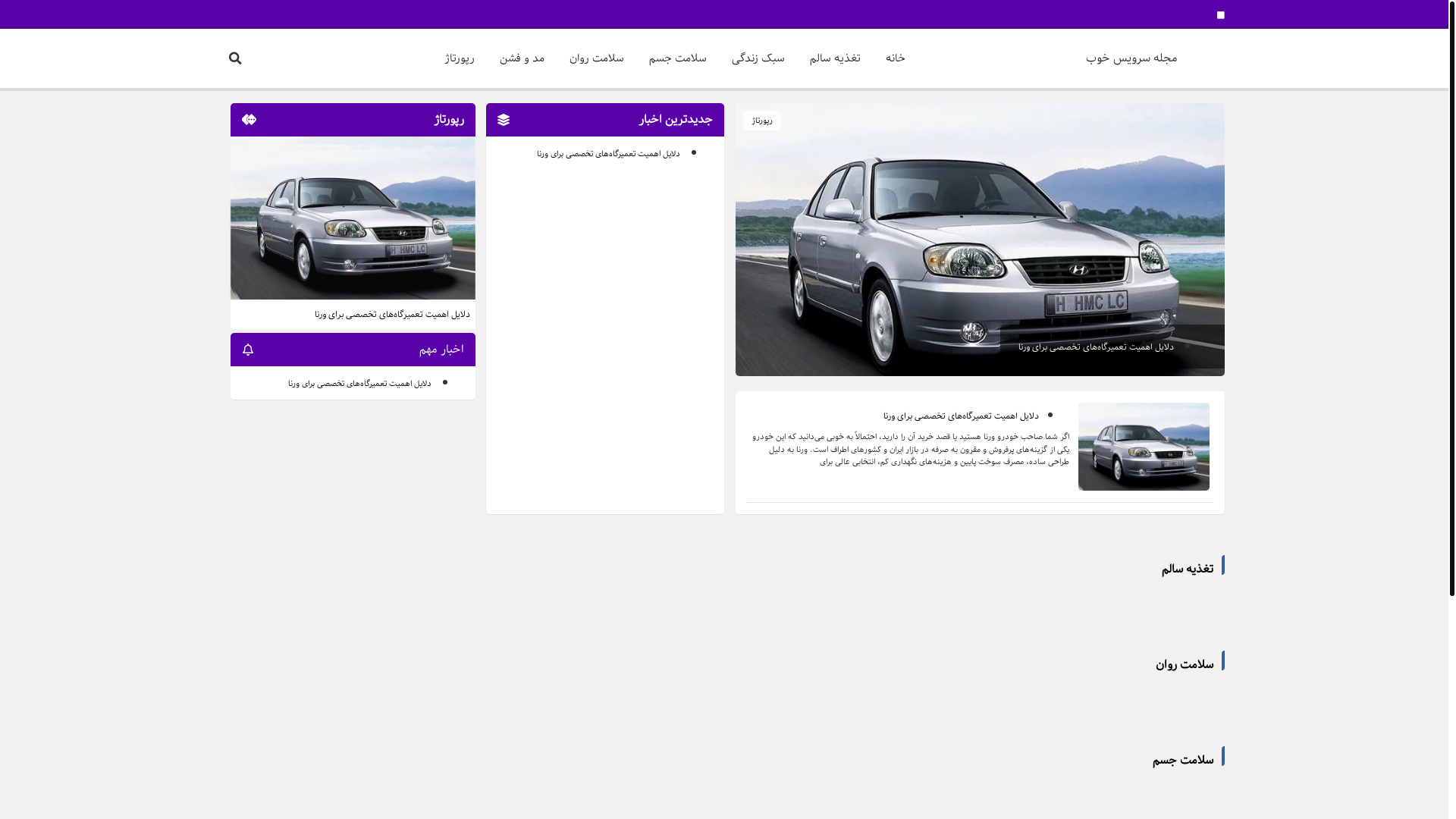Click the سلامت جسم section heading

(1183, 760)
